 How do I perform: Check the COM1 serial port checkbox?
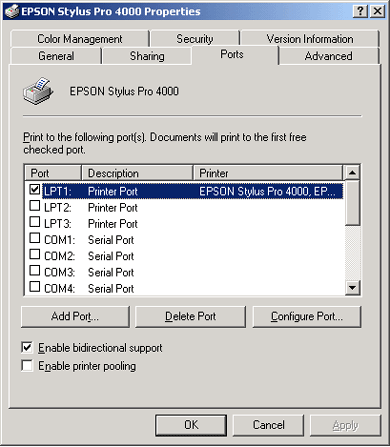point(35,238)
